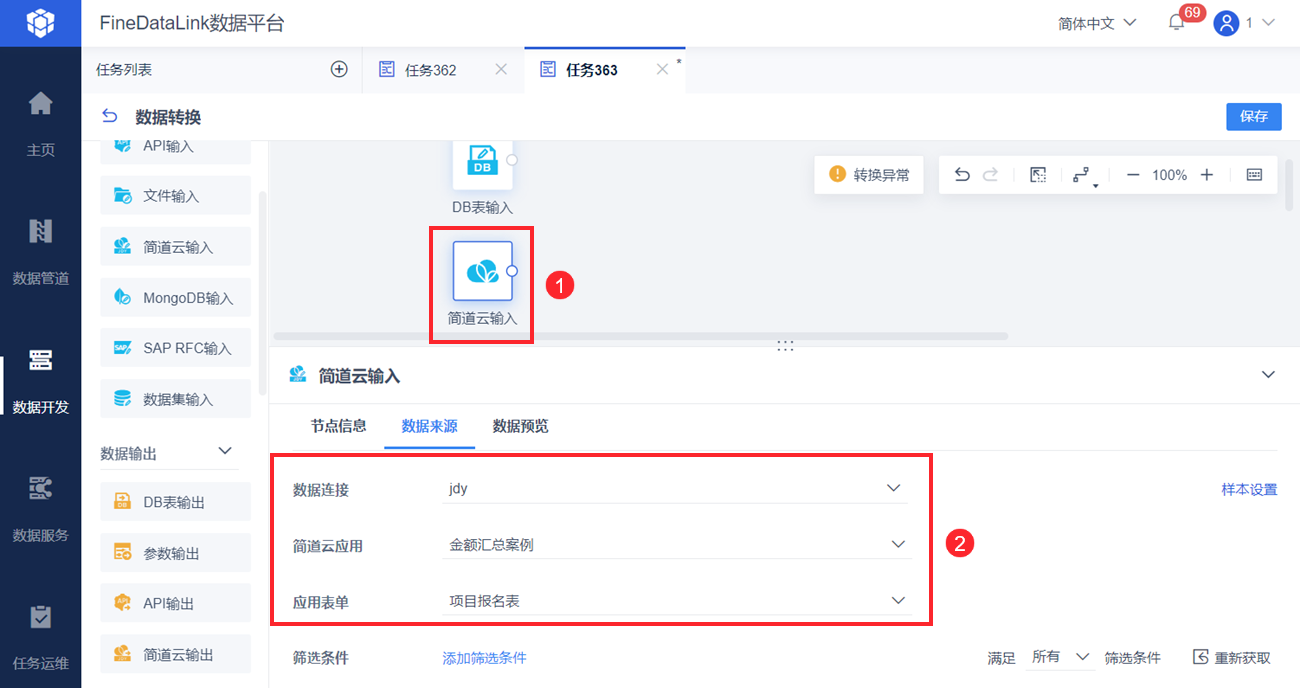Open the 数据预览 tab
This screenshot has width=1300, height=688.
[x=520, y=426]
